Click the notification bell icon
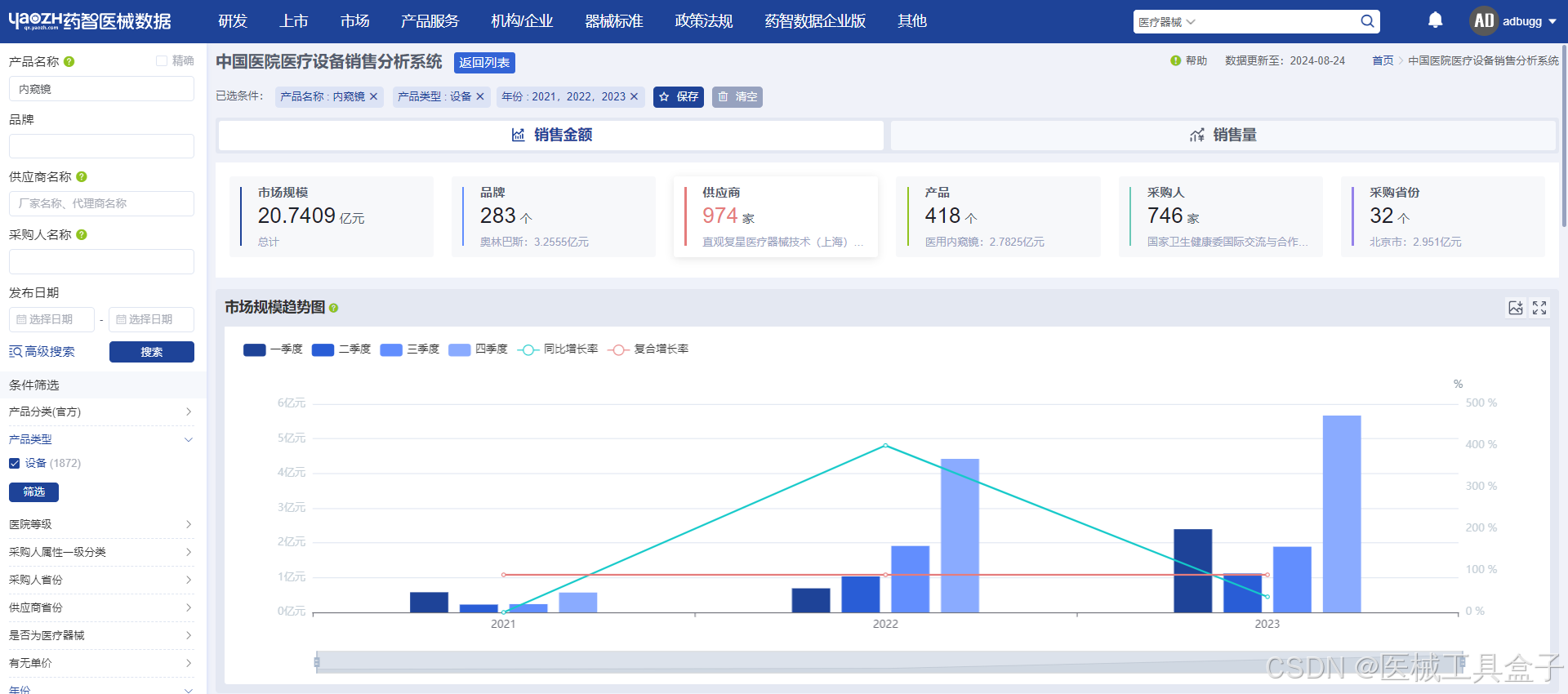 [x=1435, y=20]
